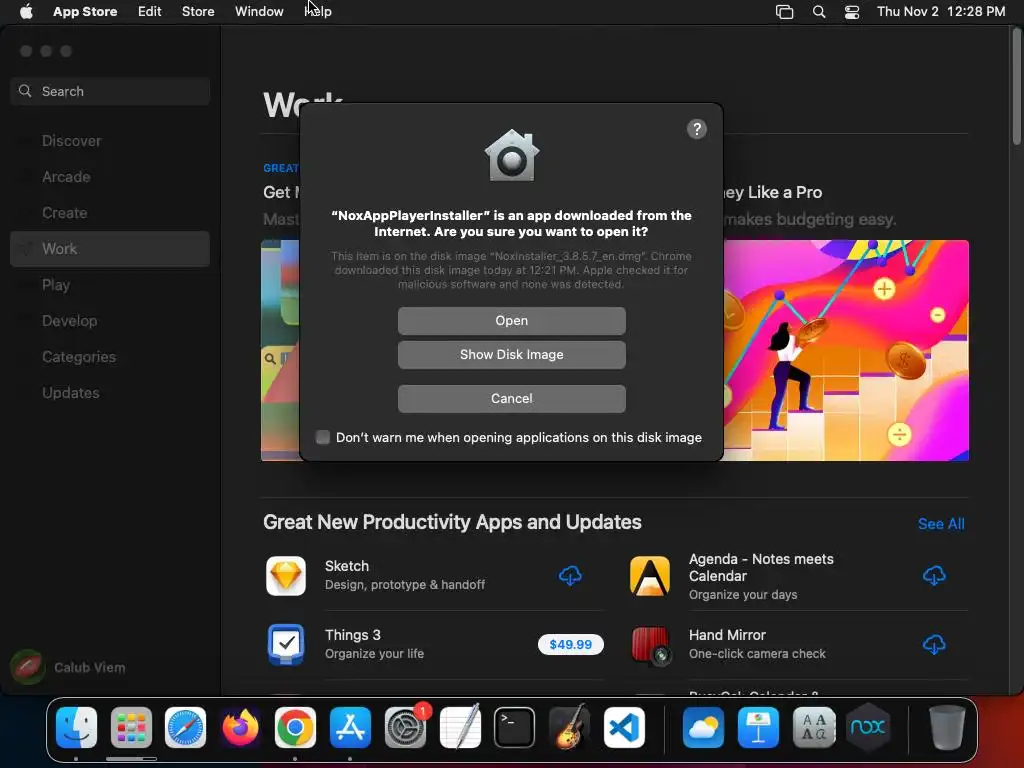Go to Create in sidebar
Viewport: 1024px width, 768px height.
point(65,213)
